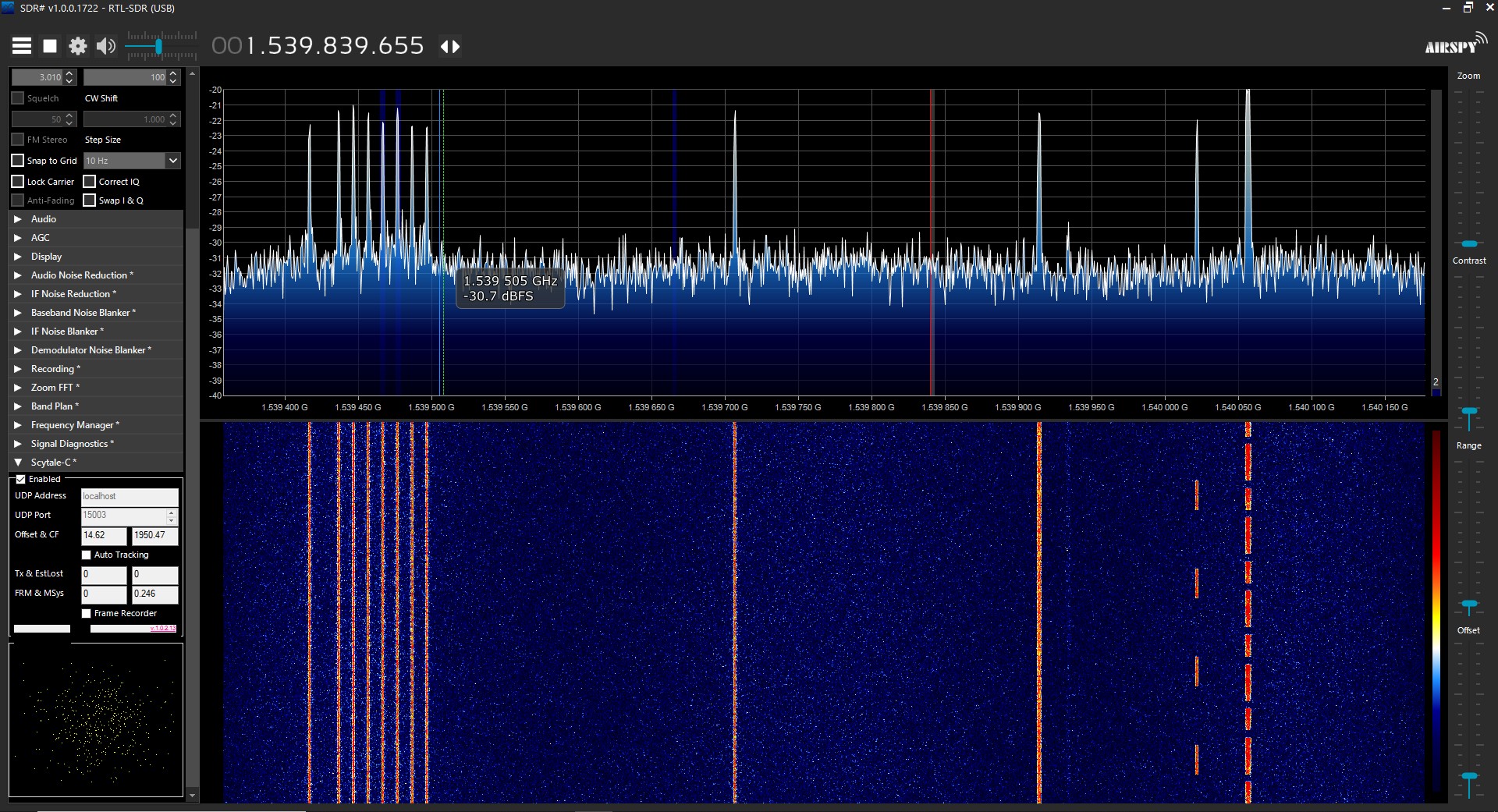
Task: Enable Snap to Grid
Action: point(17,160)
